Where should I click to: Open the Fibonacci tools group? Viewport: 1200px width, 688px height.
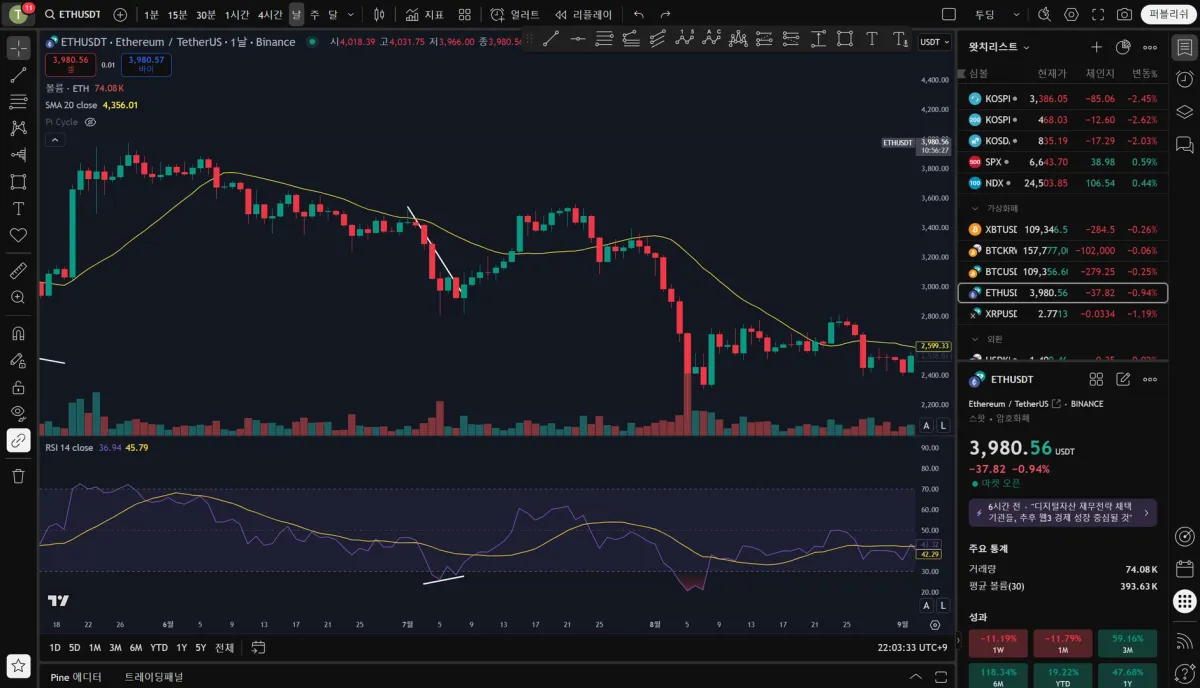coord(18,101)
